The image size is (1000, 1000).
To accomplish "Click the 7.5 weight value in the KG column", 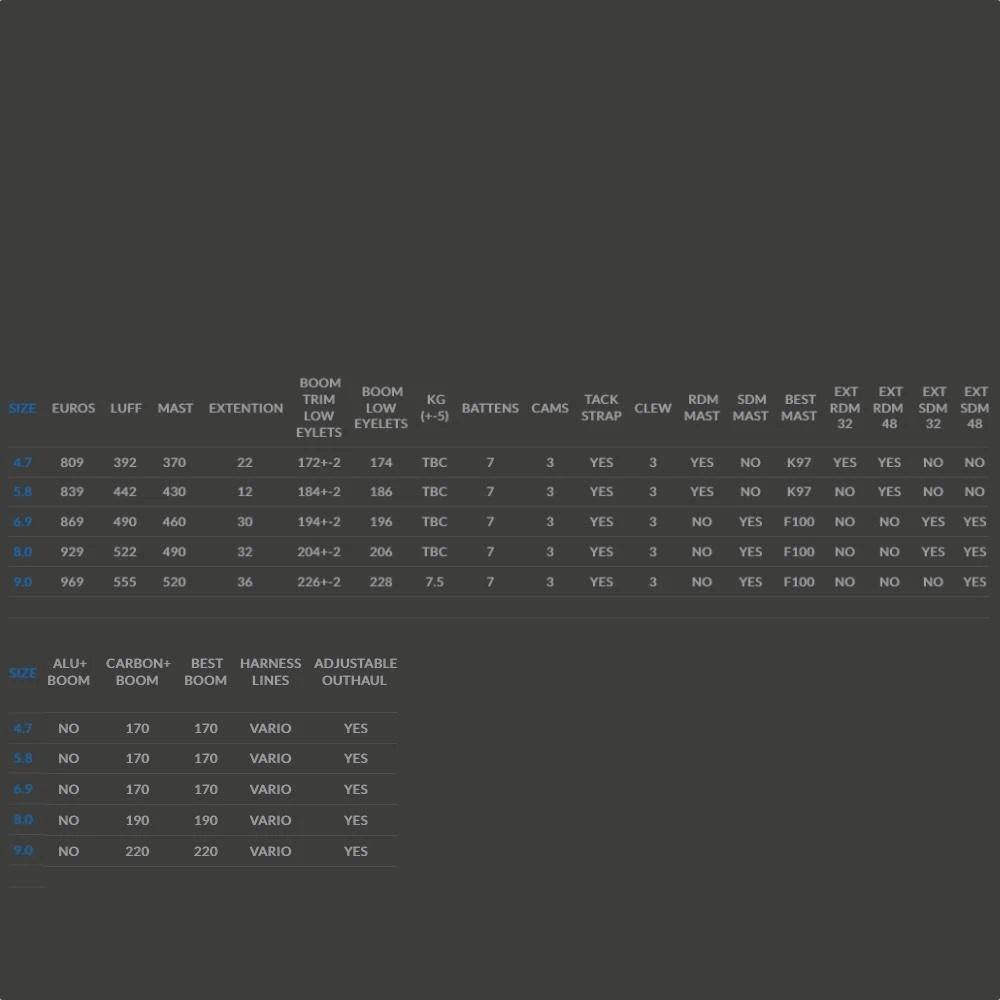I will point(434,582).
